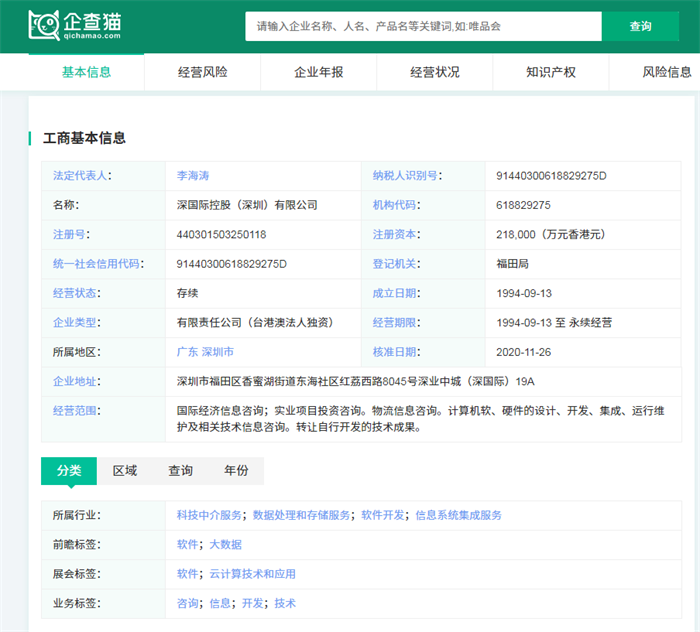Select the 年份 classification tab

[237, 471]
